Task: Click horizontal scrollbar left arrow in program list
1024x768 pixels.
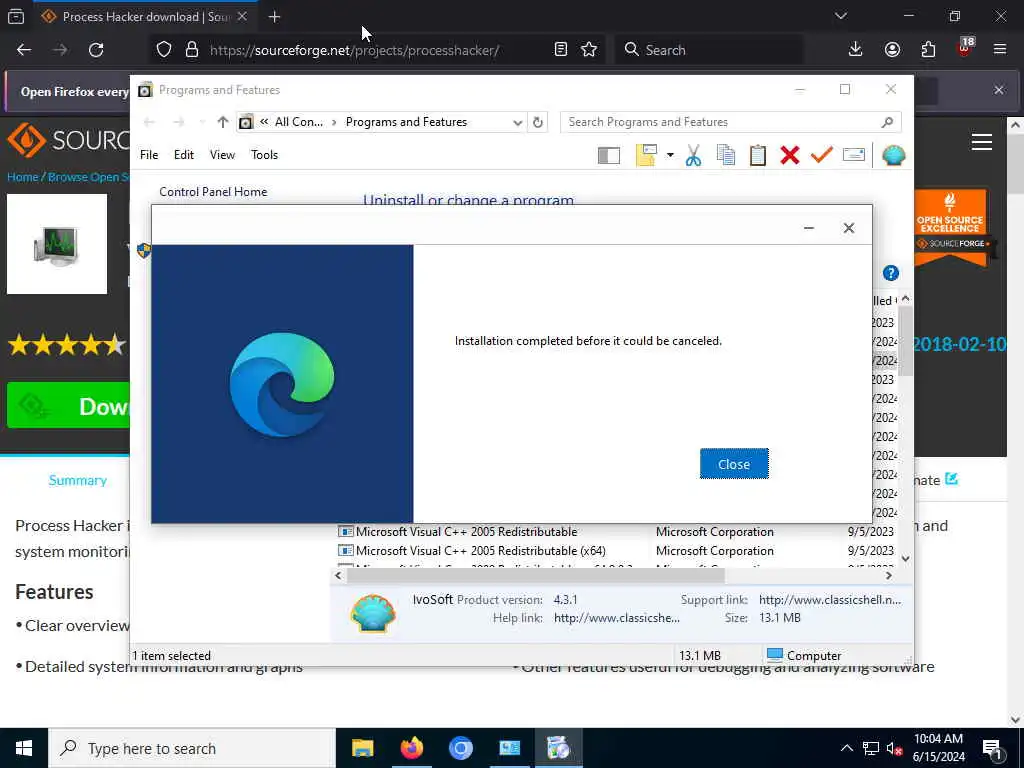Action: click(x=338, y=575)
